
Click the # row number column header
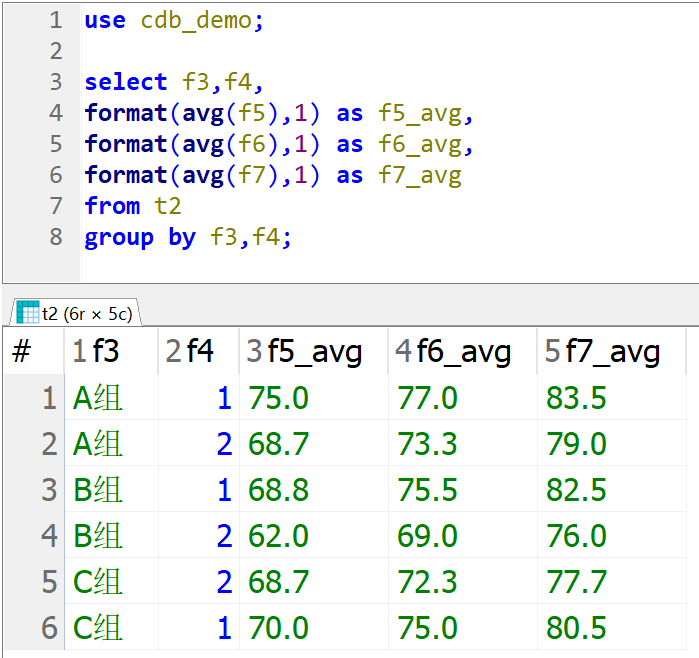pos(22,351)
